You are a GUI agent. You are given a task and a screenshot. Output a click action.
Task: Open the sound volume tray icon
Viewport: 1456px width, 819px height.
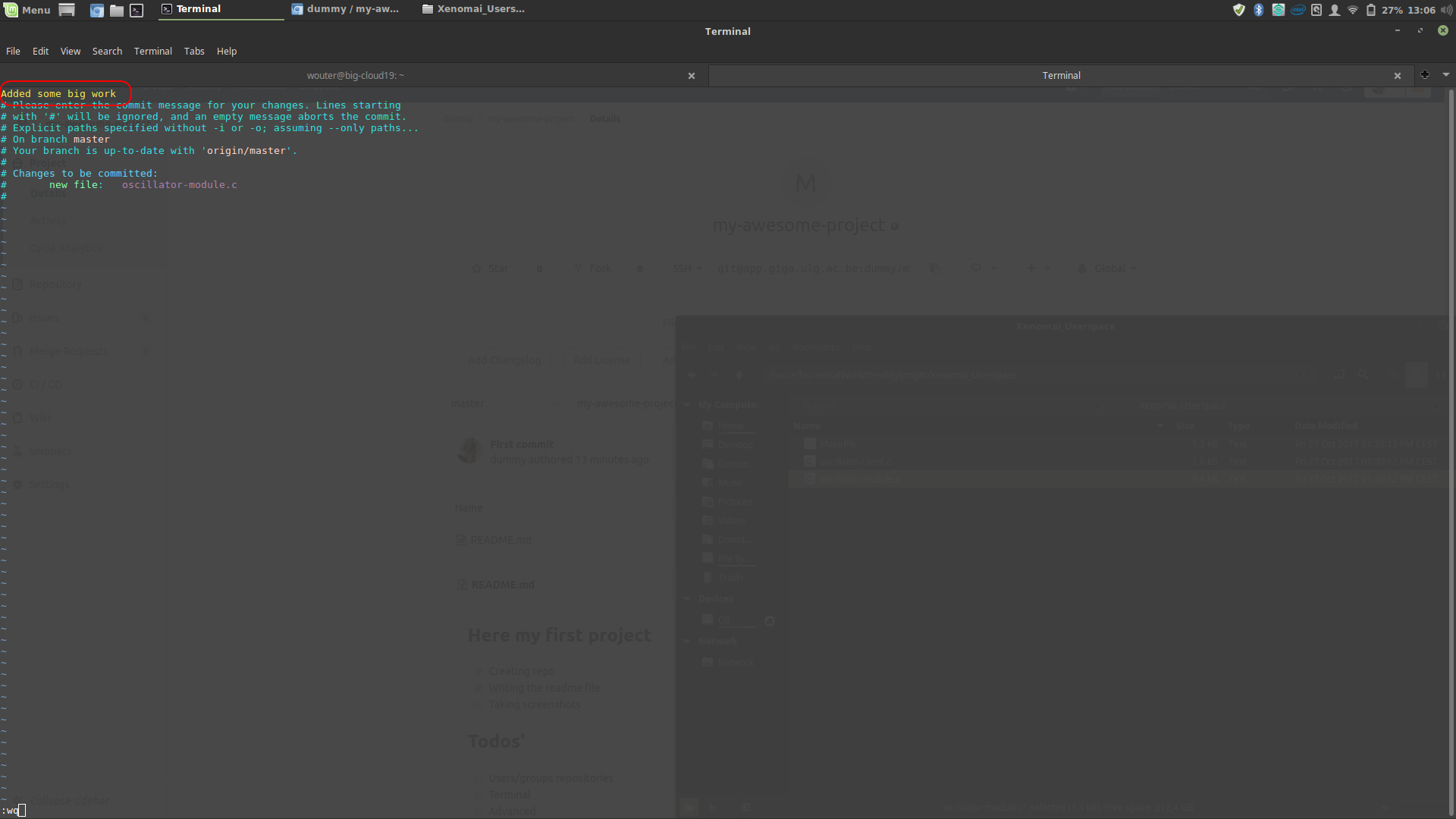point(1446,10)
